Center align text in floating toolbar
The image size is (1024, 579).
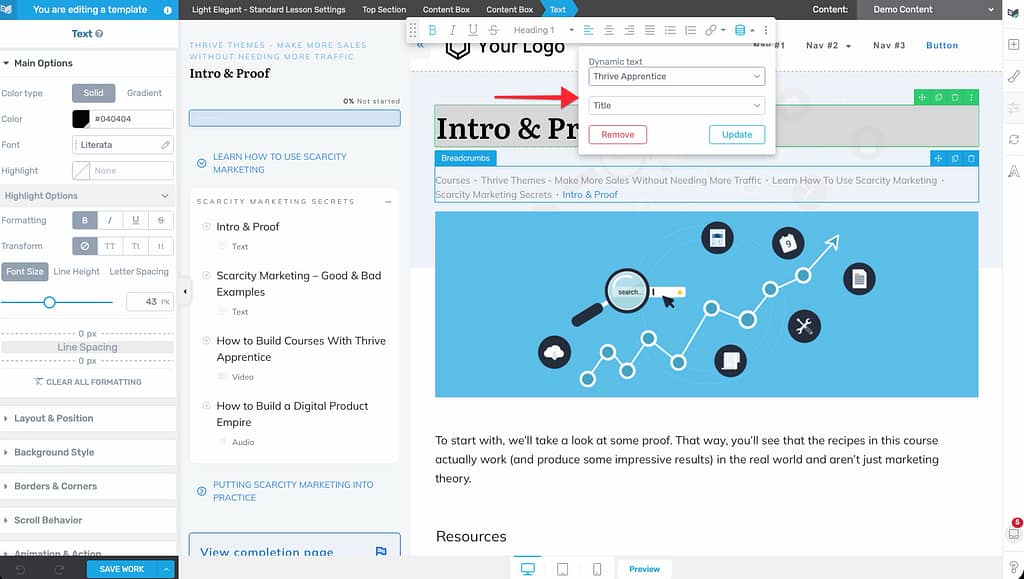tap(606, 30)
